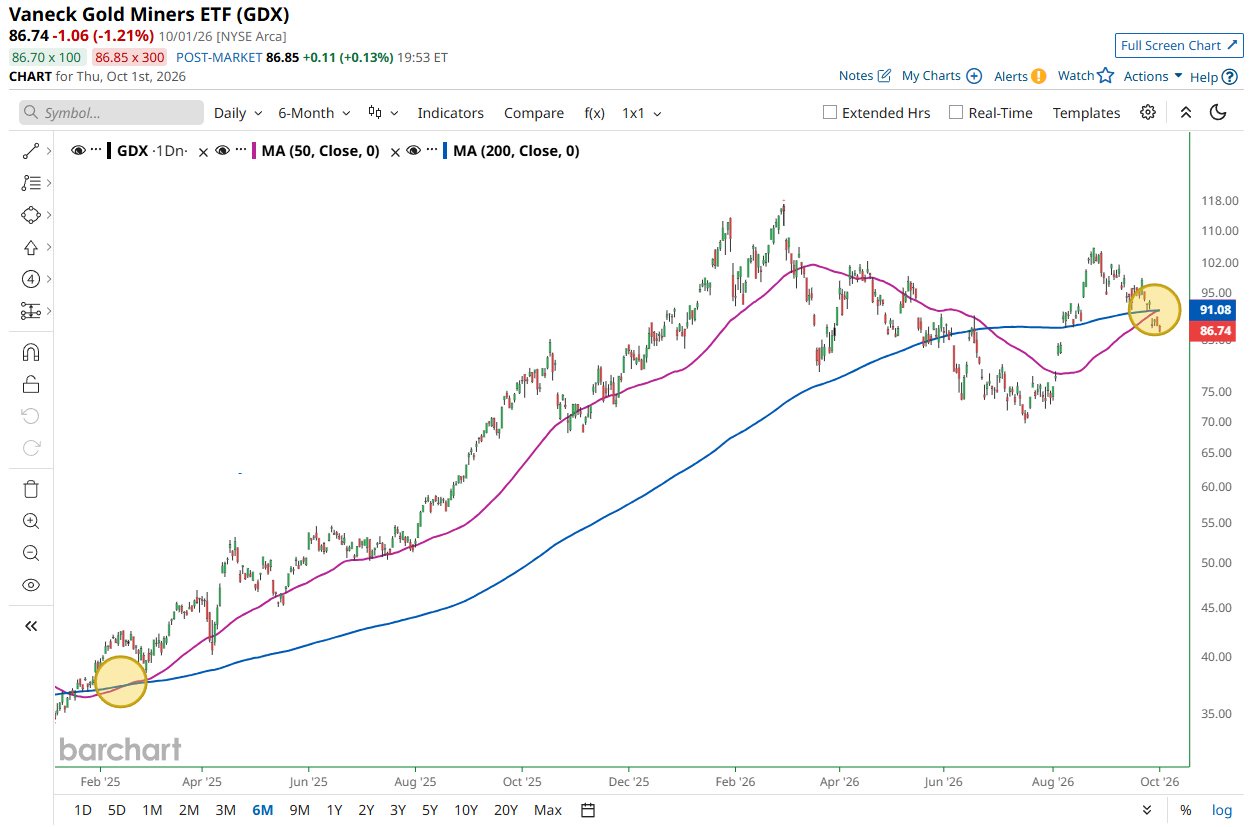Click the redo arrow icon
The image size is (1253, 827).
coord(30,448)
